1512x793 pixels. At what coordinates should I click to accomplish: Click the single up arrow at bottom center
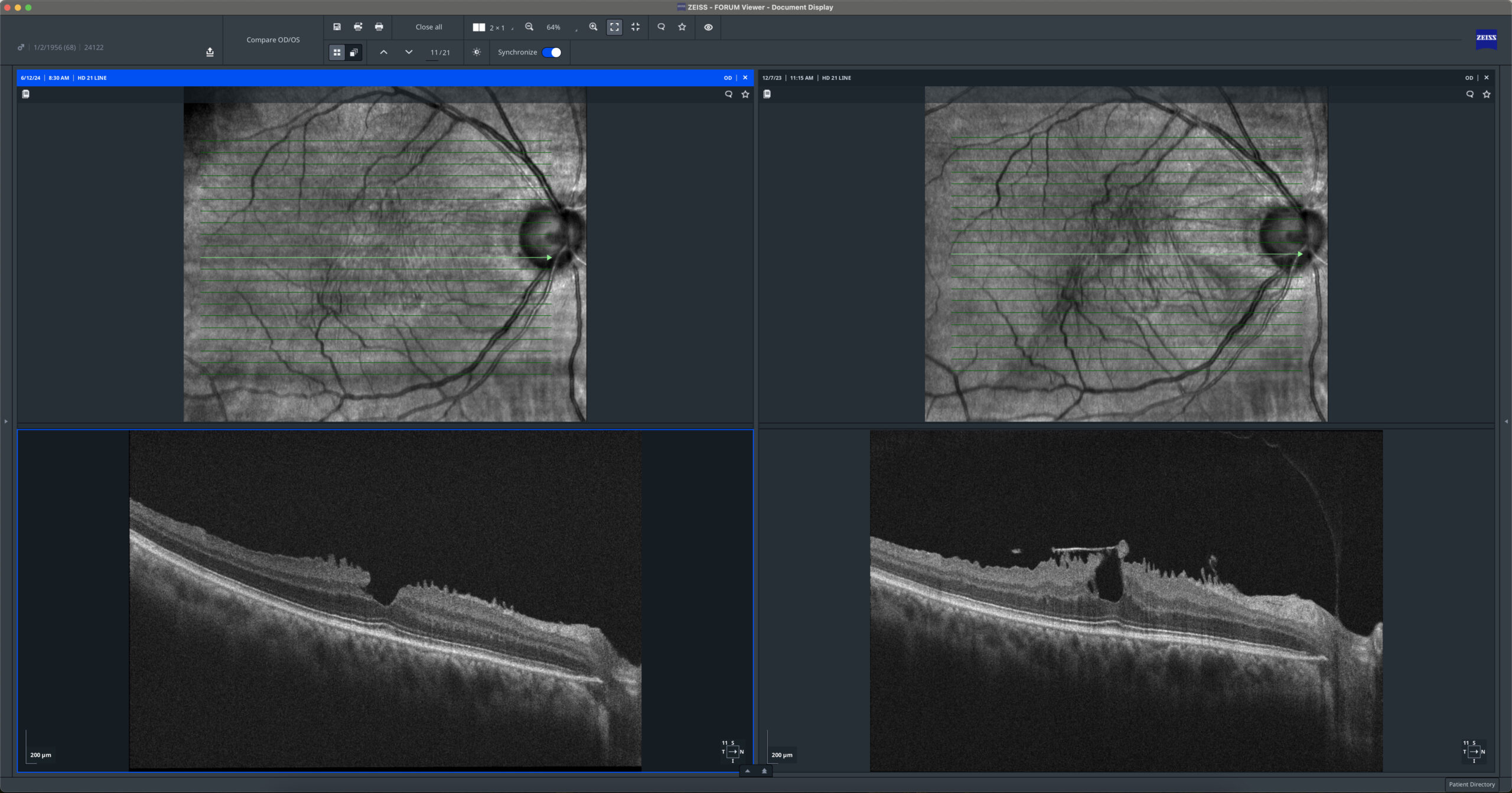[747, 771]
